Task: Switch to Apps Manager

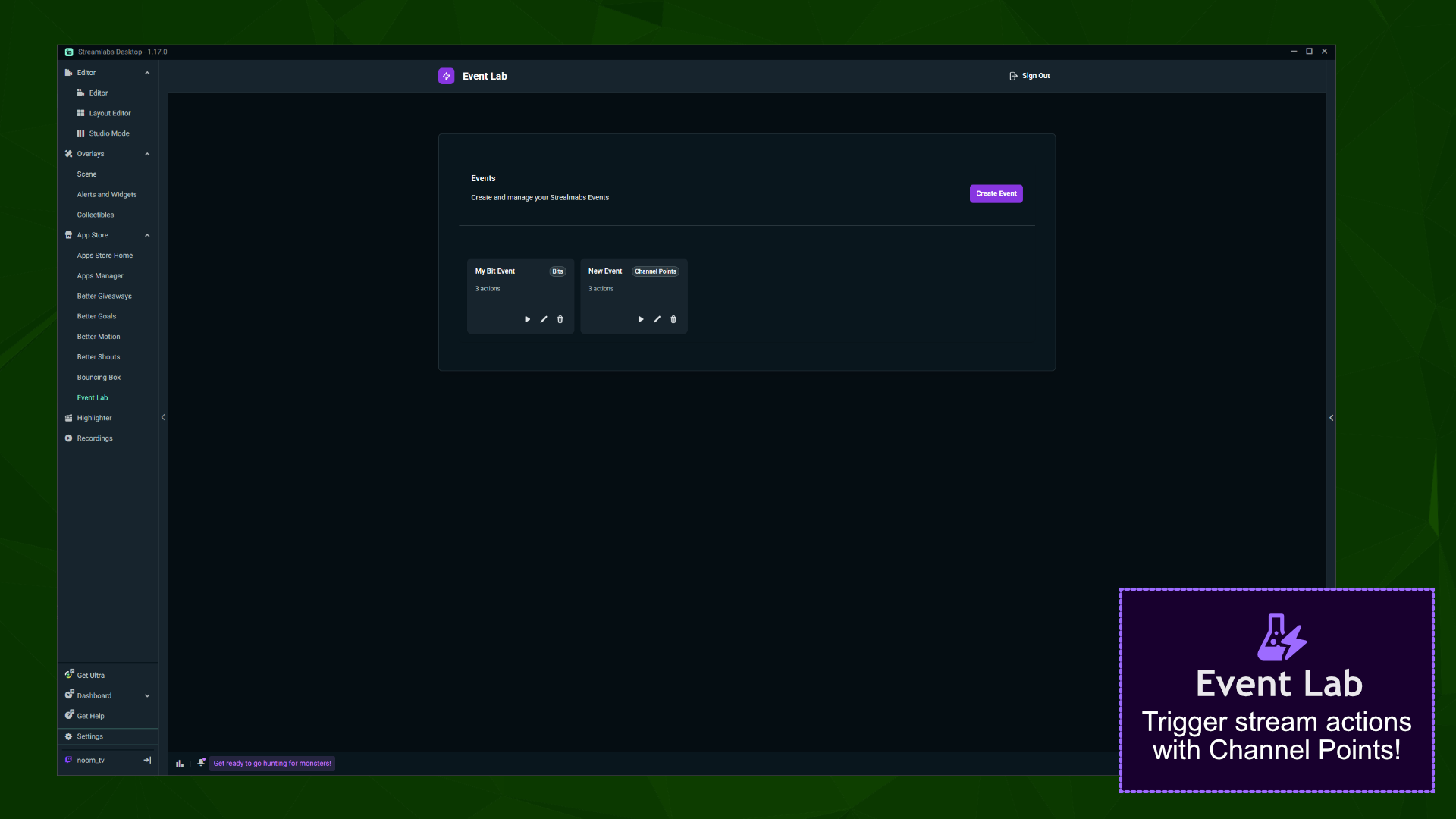Action: coord(99,275)
